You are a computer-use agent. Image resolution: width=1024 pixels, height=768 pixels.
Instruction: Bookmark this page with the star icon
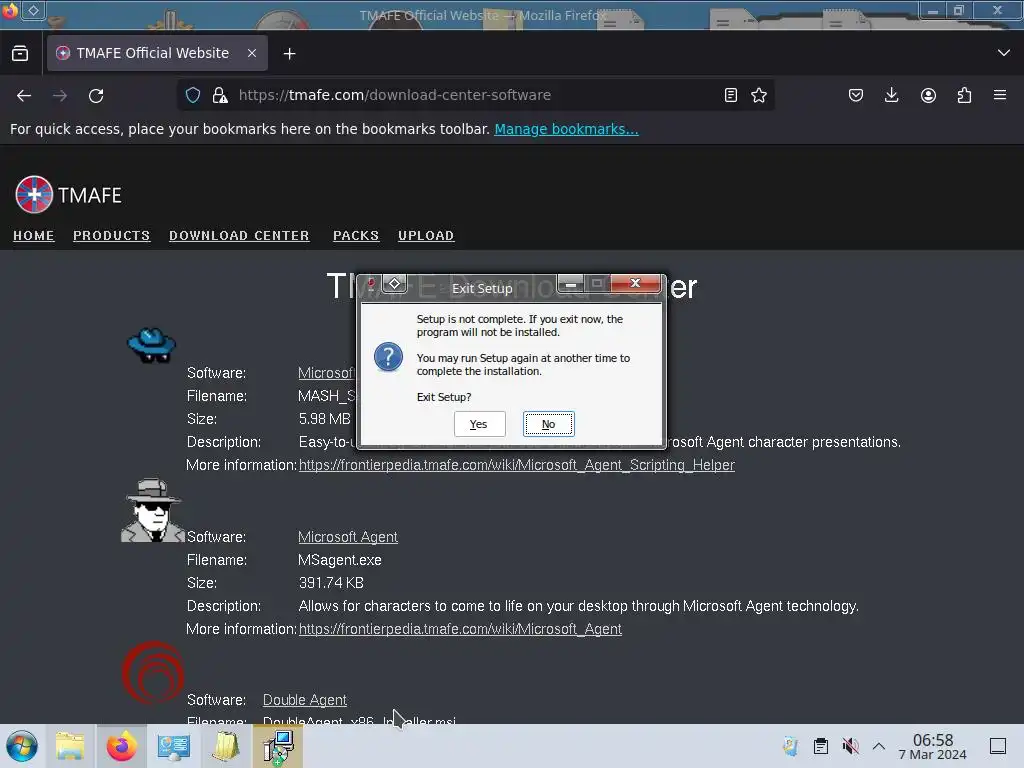tap(759, 95)
